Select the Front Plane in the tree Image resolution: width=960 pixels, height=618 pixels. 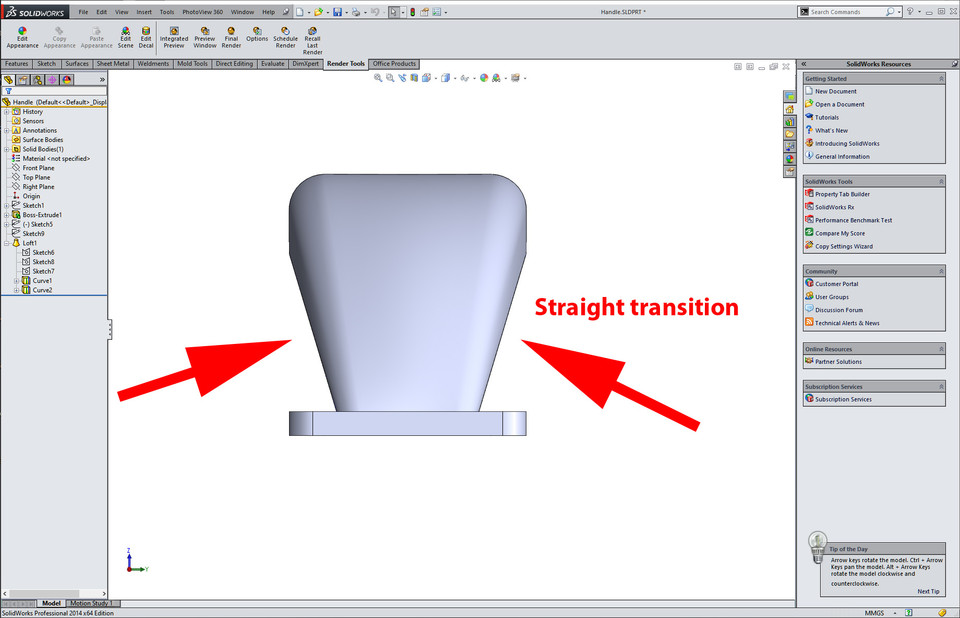click(x=40, y=168)
